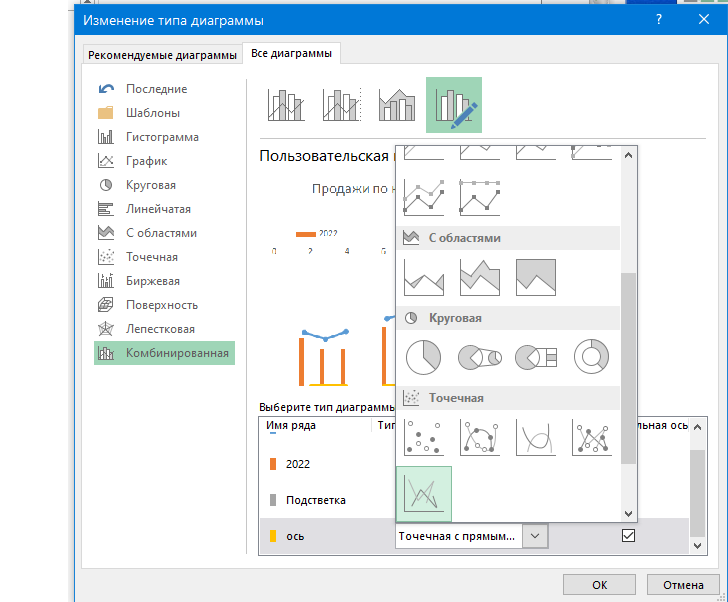Viewport: 728px width, 602px height.
Task: Switch to the Рекомендуемые диаграммы tab
Action: 162,55
